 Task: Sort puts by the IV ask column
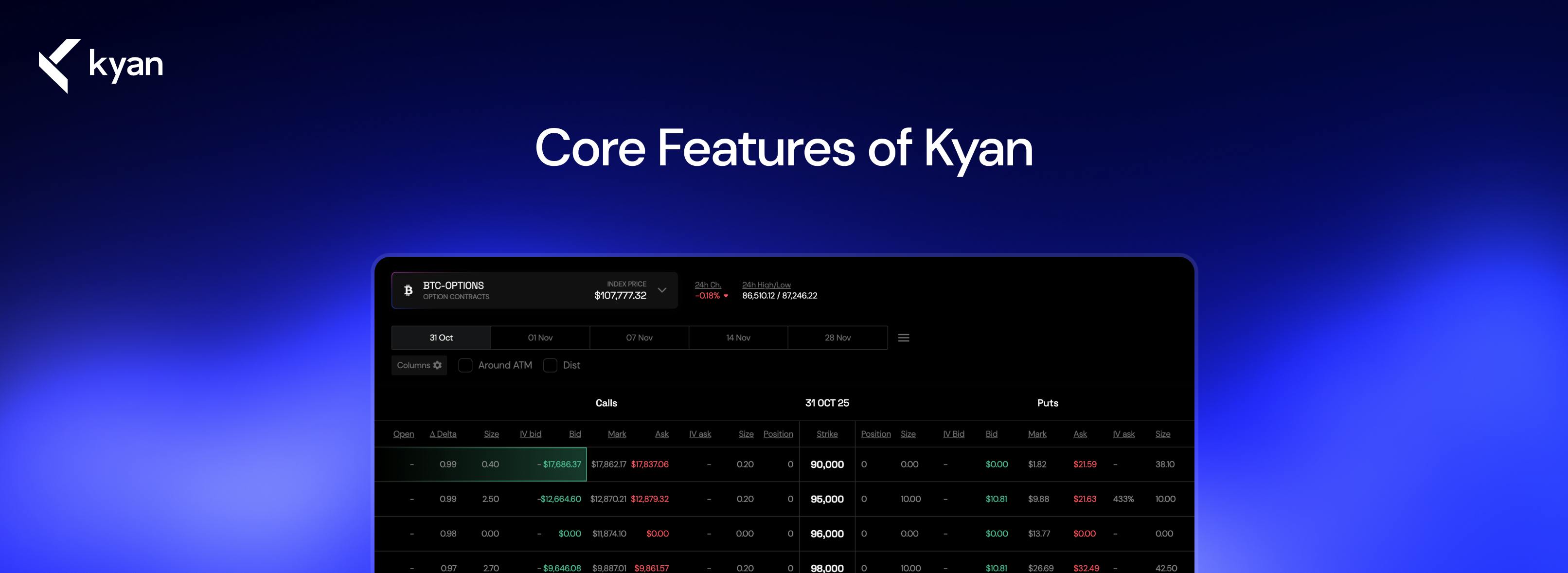point(1123,433)
